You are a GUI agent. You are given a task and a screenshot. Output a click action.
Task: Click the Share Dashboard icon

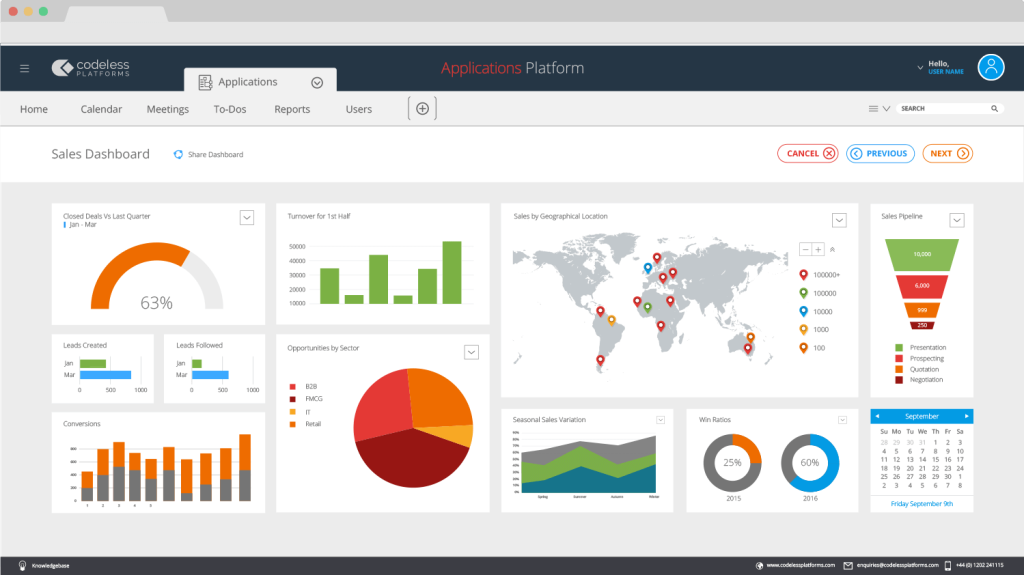click(178, 154)
